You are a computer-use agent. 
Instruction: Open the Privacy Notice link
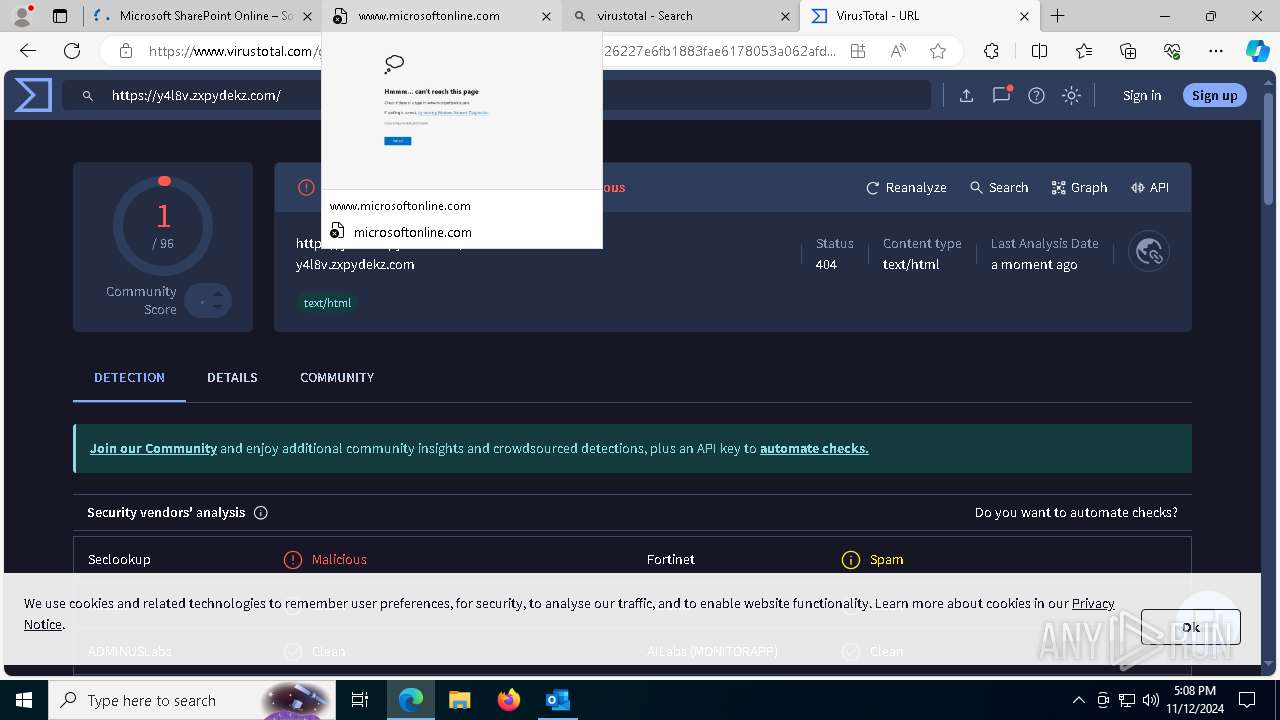1093,603
